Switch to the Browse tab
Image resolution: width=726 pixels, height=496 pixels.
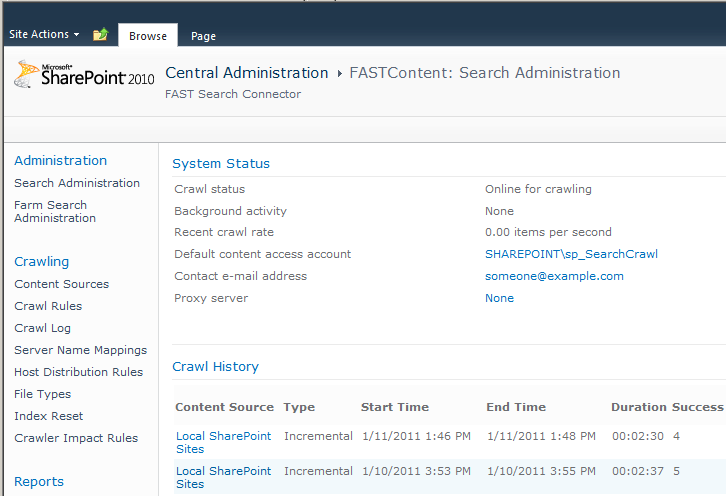148,36
